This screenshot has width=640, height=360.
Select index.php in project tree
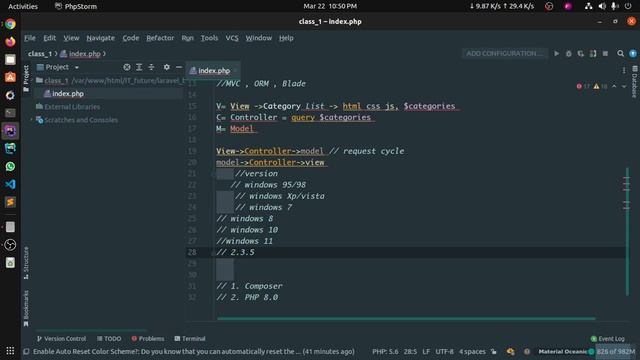(x=64, y=93)
